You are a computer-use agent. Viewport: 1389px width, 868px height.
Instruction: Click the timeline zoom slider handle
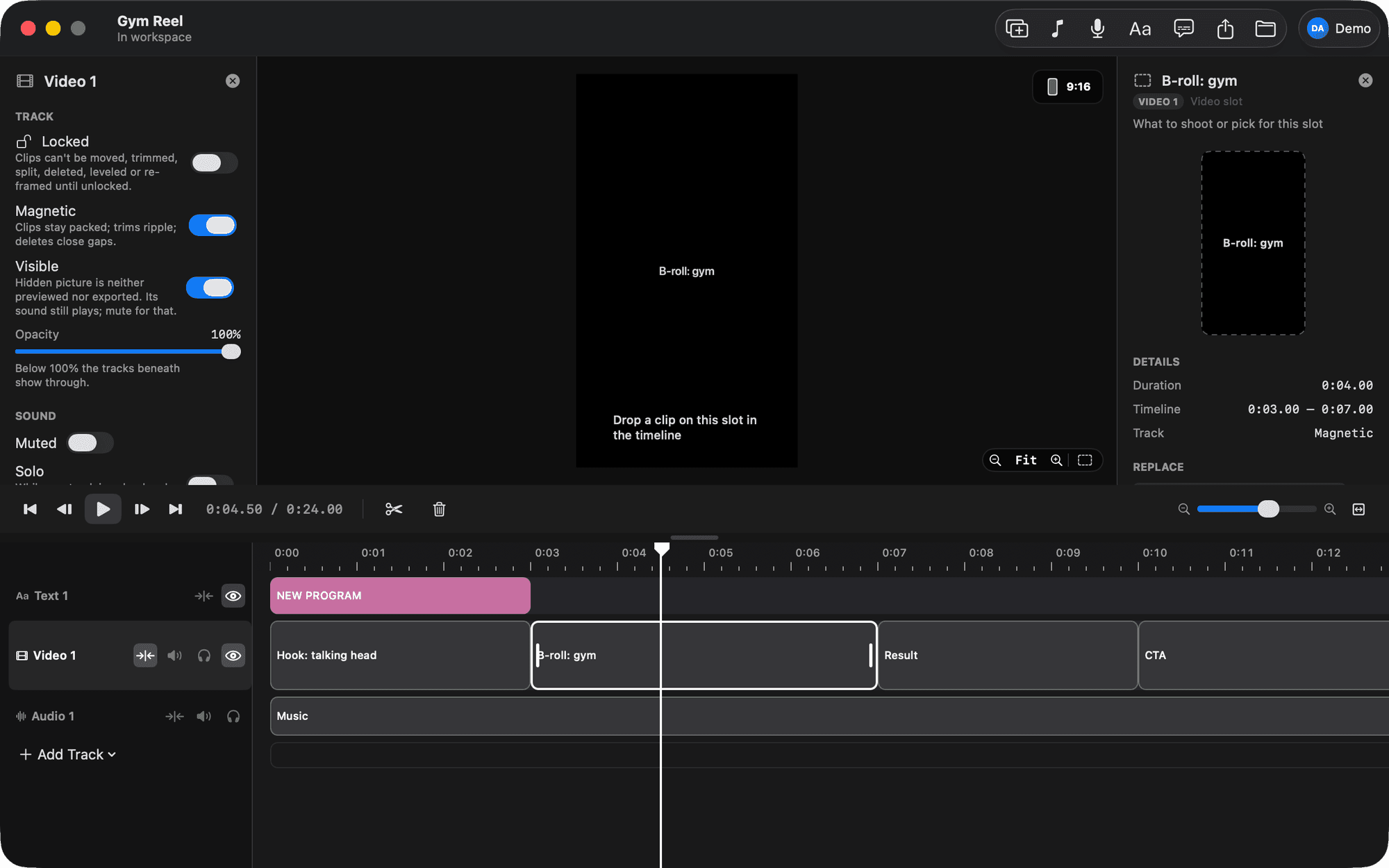(x=1268, y=509)
